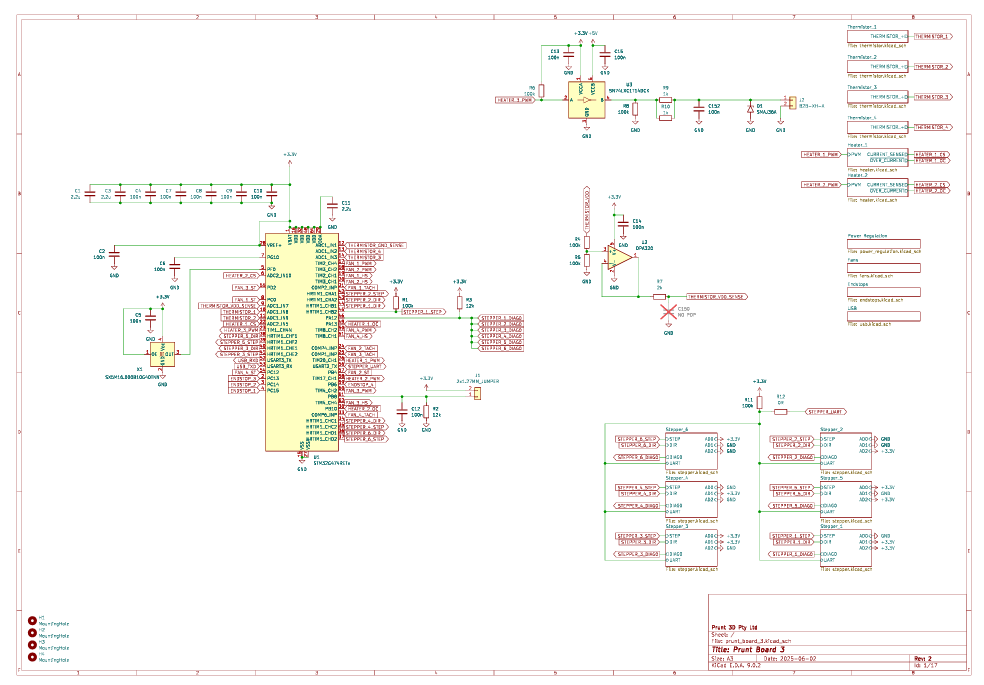Open the Power Regulation sheet block
Screen dimensions: 984x685
[x=884, y=244]
